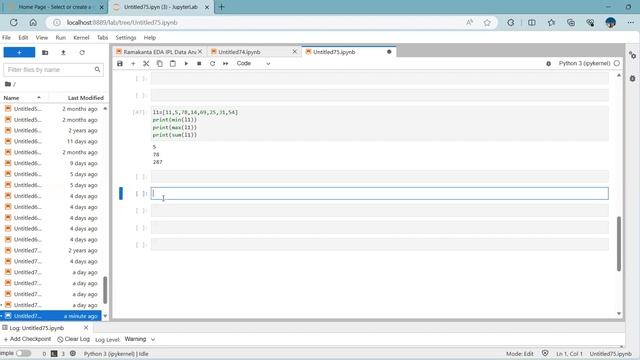Screen dimensions: 640x360
Task: Close the Untitled74.ipynb tab
Action: [295, 52]
